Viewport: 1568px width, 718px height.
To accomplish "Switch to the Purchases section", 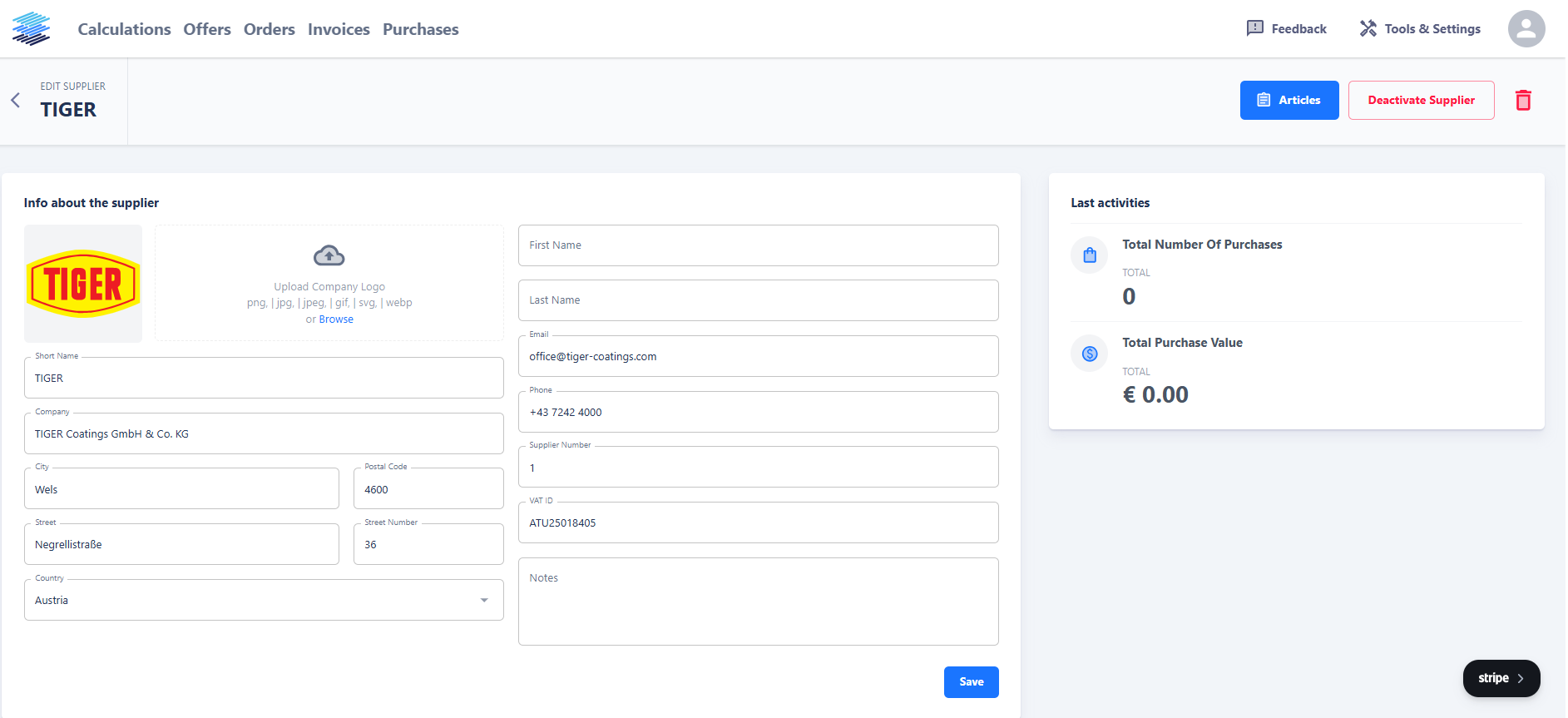I will pyautogui.click(x=420, y=29).
